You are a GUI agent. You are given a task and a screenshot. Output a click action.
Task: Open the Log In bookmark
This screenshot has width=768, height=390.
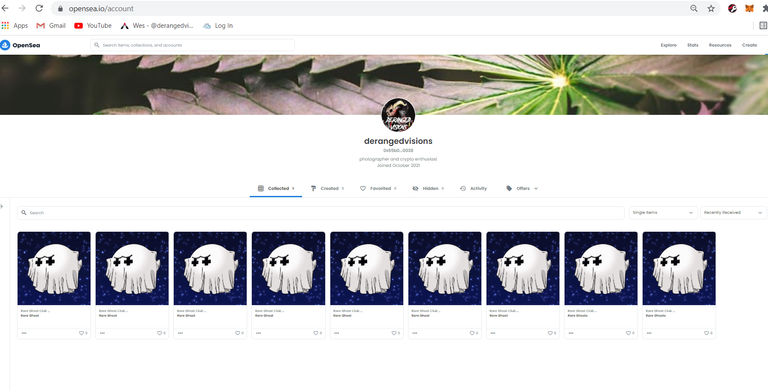pyautogui.click(x=218, y=25)
